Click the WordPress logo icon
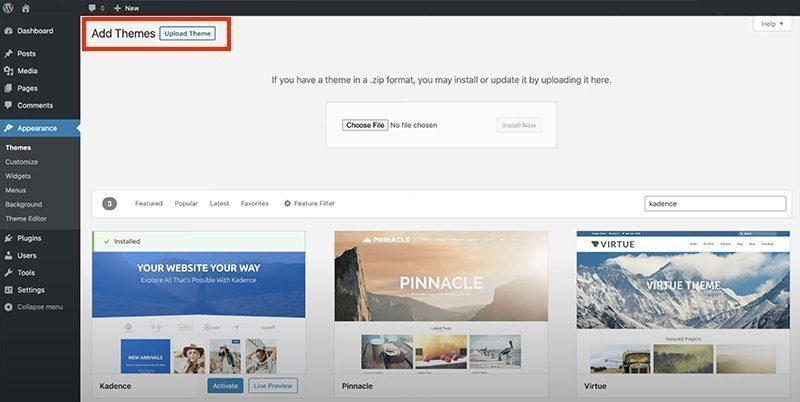This screenshot has width=800, height=402. coord(8,8)
